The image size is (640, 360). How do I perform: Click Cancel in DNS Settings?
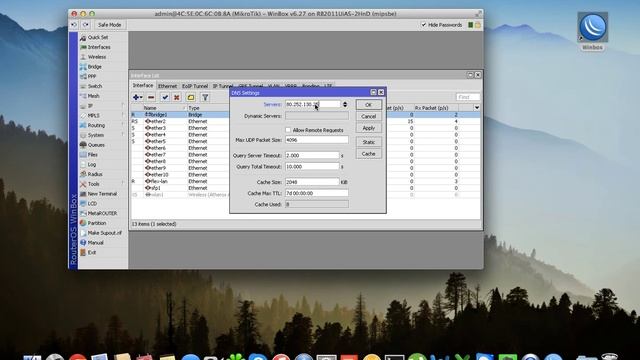pyautogui.click(x=368, y=116)
